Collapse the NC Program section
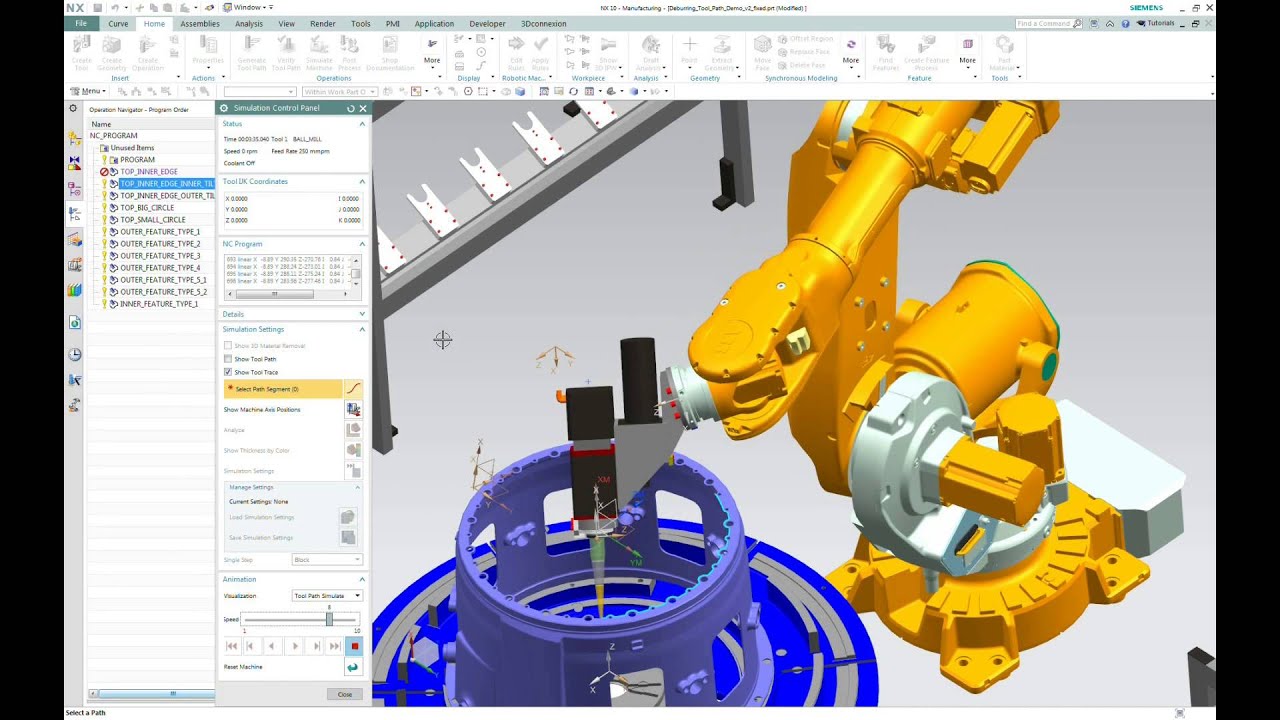The height and width of the screenshot is (720, 1280). 362,244
